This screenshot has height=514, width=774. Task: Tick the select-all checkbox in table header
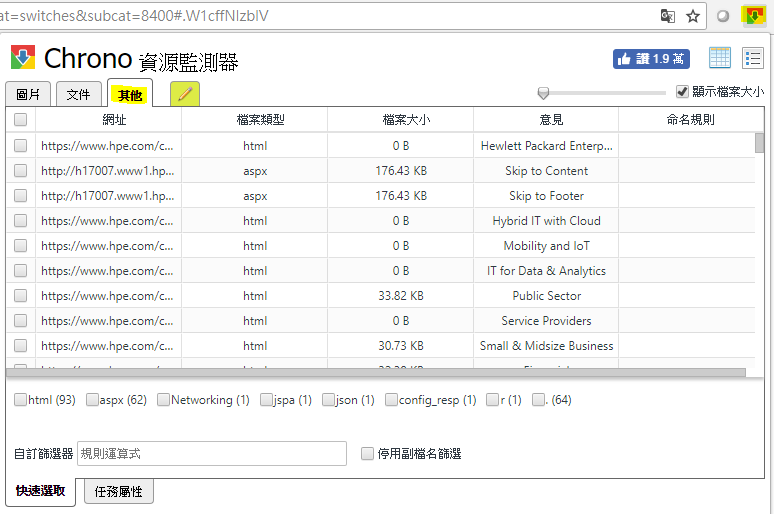point(21,119)
